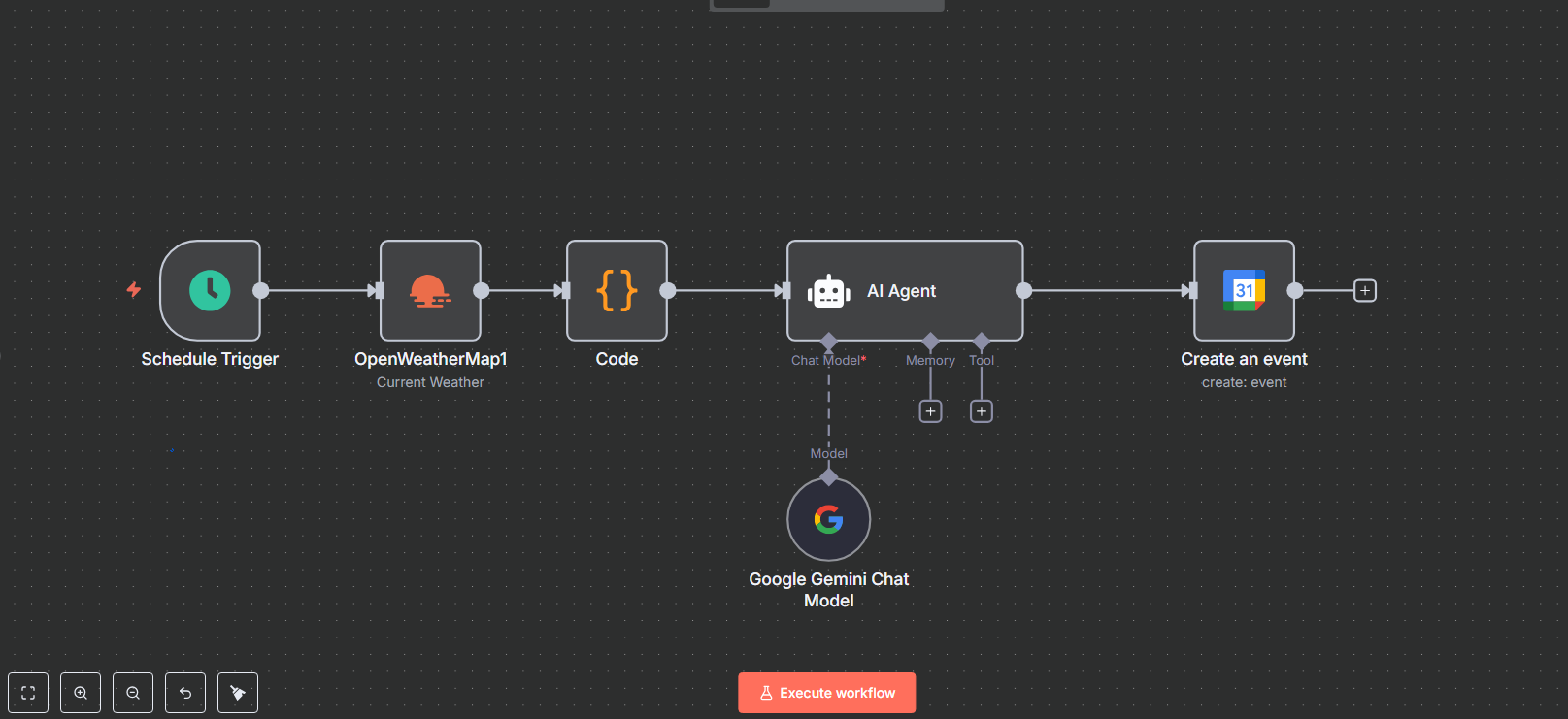The width and height of the screenshot is (1568, 719).
Task: Click the tidy up workflow button
Action: click(238, 693)
